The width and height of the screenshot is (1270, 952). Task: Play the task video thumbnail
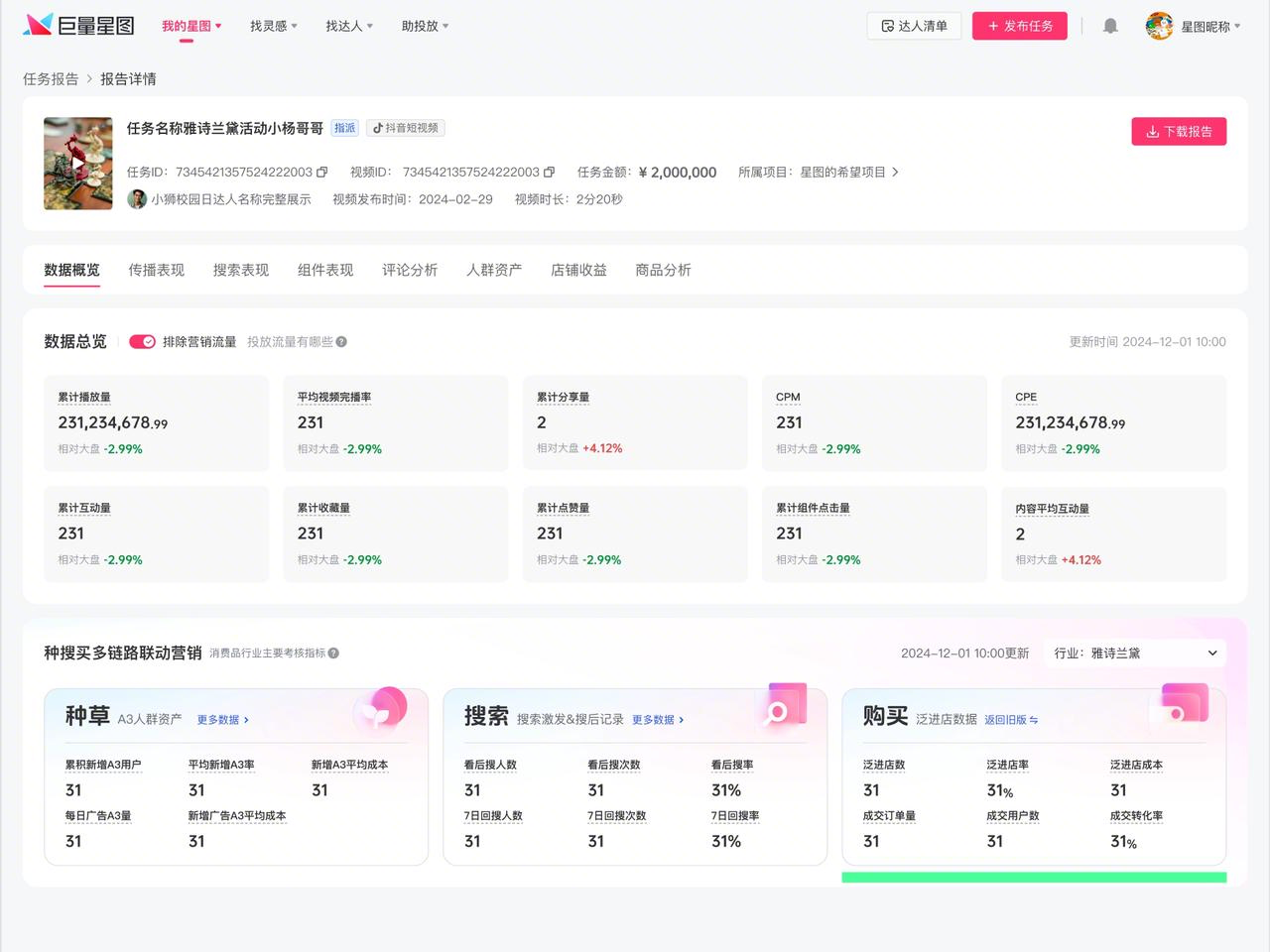(78, 164)
